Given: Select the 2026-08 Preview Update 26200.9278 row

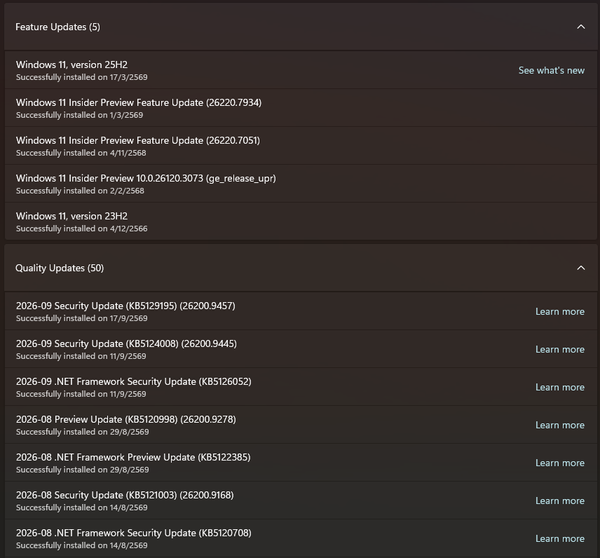Looking at the screenshot, I should 301,425.
